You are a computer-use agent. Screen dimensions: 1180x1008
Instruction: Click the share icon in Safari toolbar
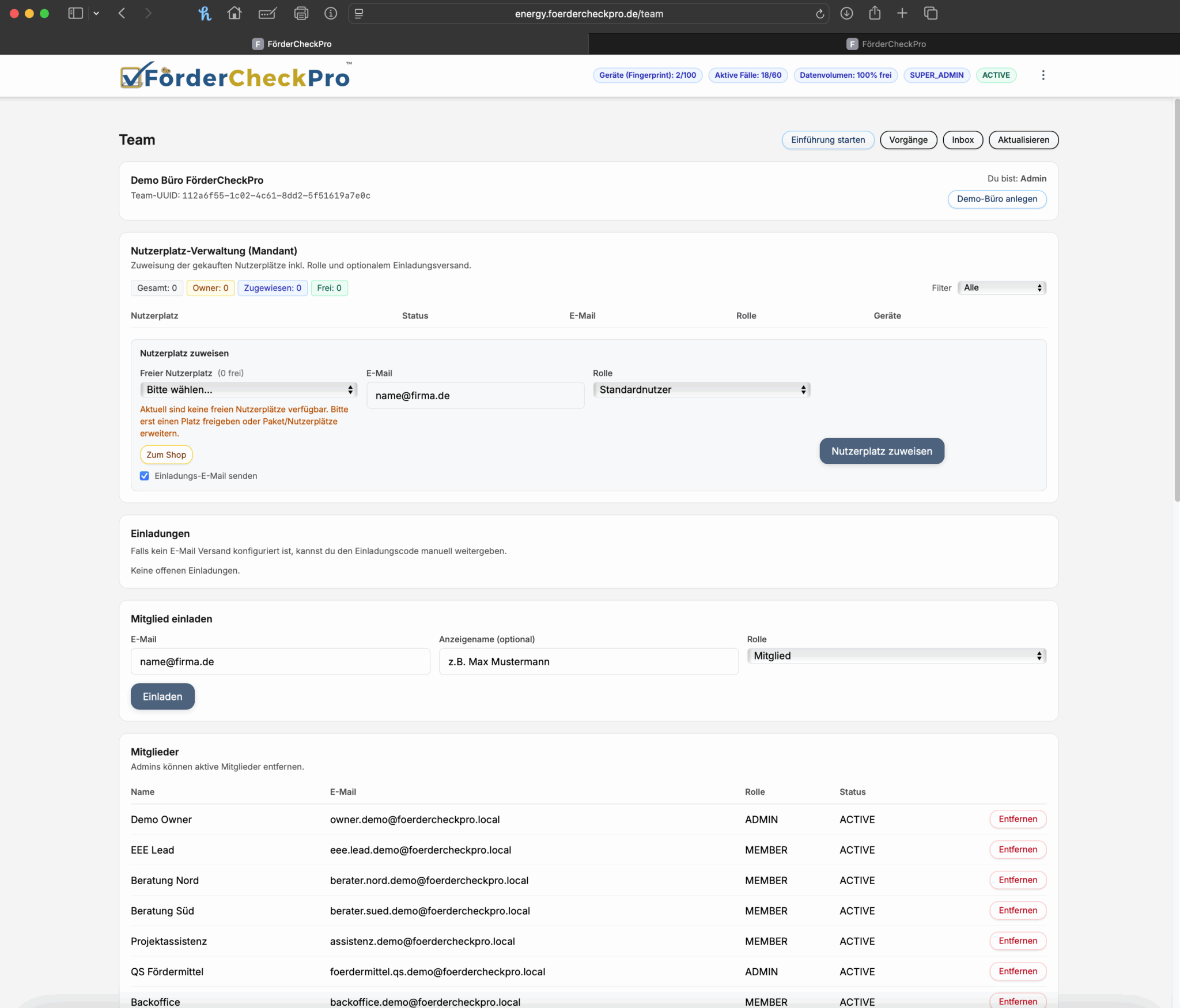tap(875, 13)
